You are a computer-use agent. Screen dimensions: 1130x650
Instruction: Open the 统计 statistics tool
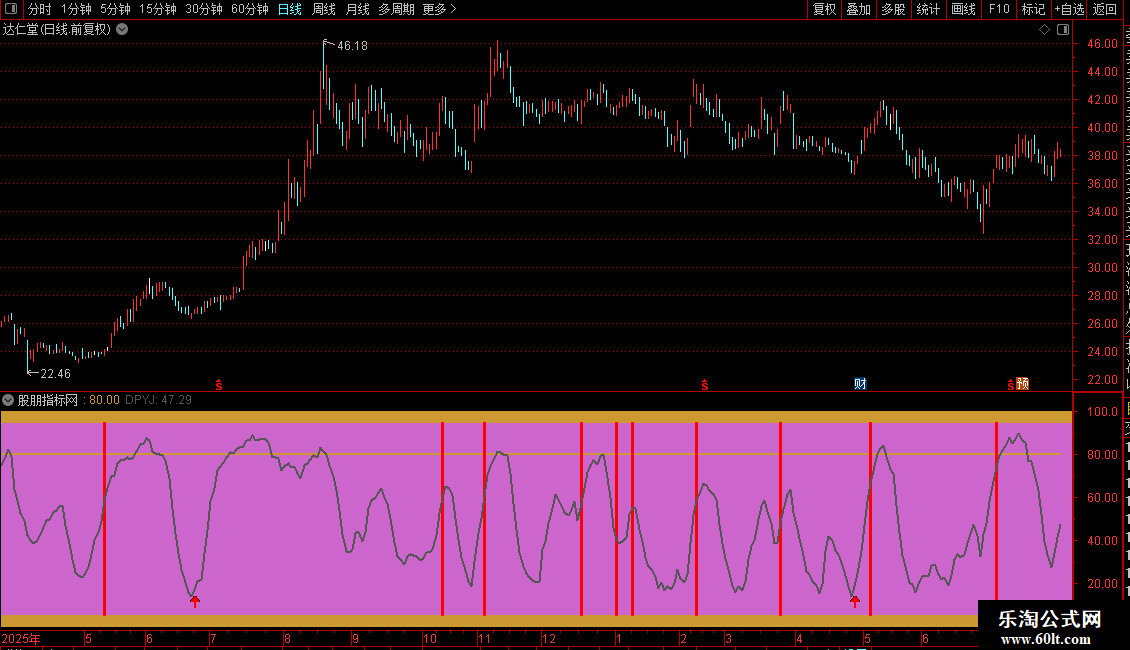pyautogui.click(x=928, y=9)
